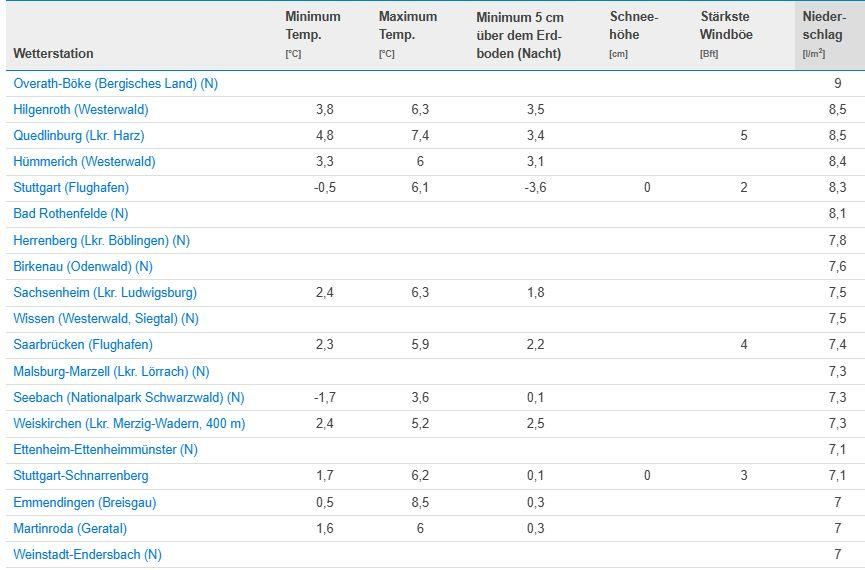Click Stuttgart-Schnarrenberg station link

coord(81,476)
